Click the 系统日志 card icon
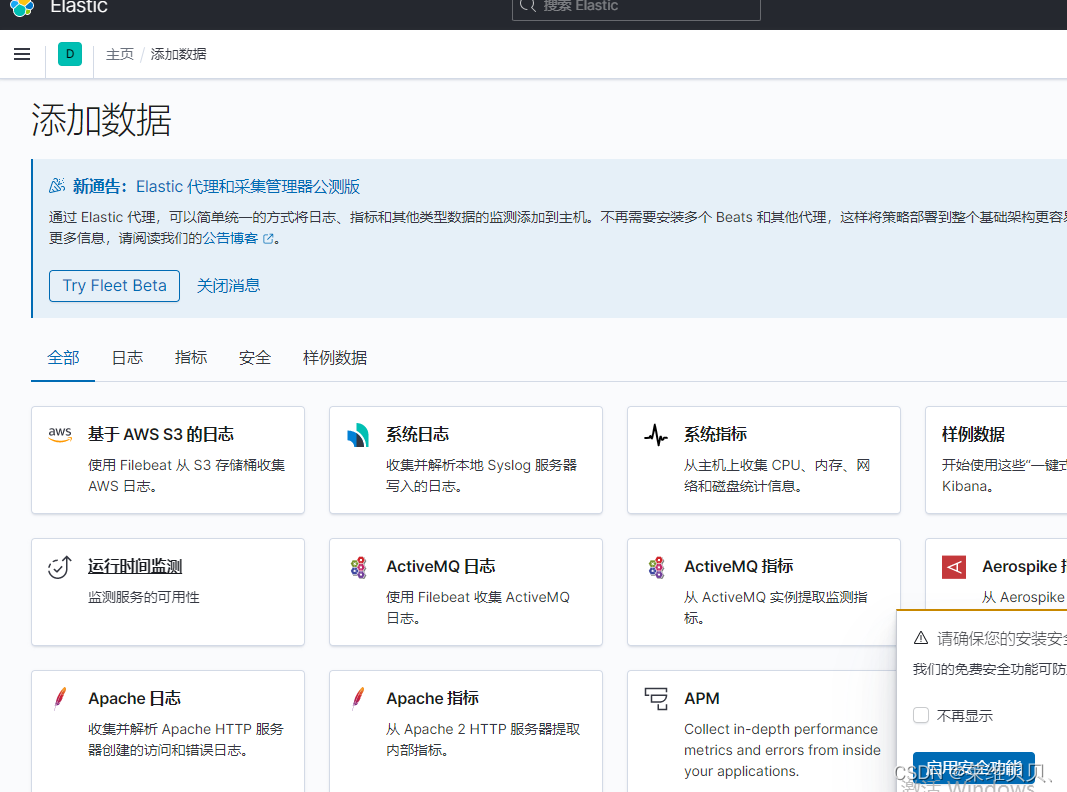The image size is (1067, 792). (x=358, y=435)
